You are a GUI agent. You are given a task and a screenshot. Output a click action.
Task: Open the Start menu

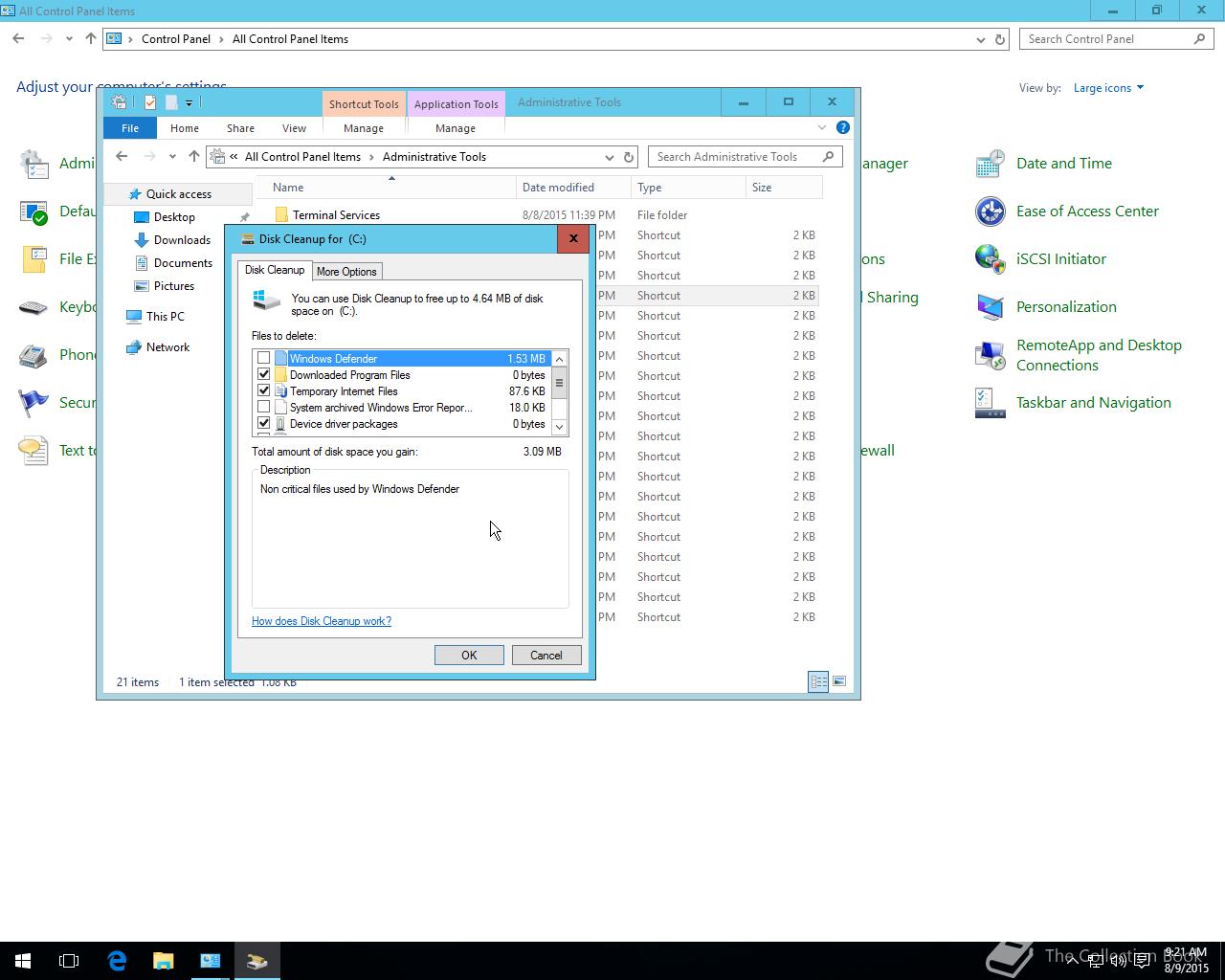coord(23,961)
